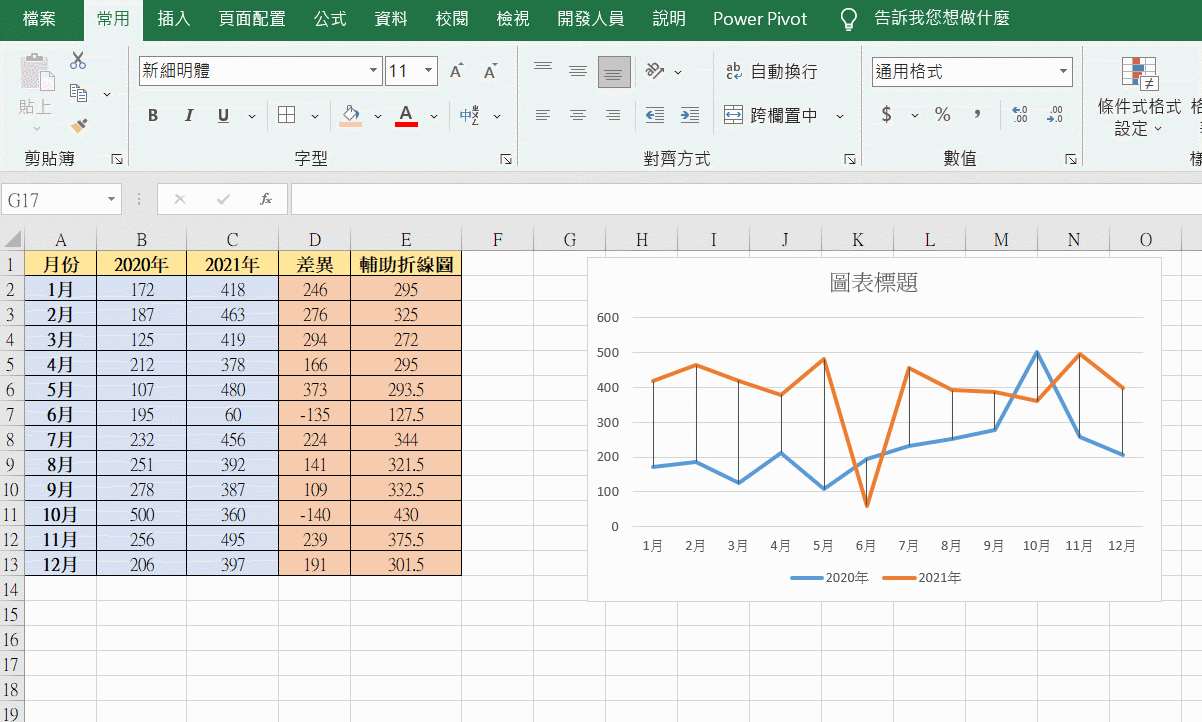Click the Borders icon in font group
This screenshot has height=722, width=1202.
pos(287,116)
